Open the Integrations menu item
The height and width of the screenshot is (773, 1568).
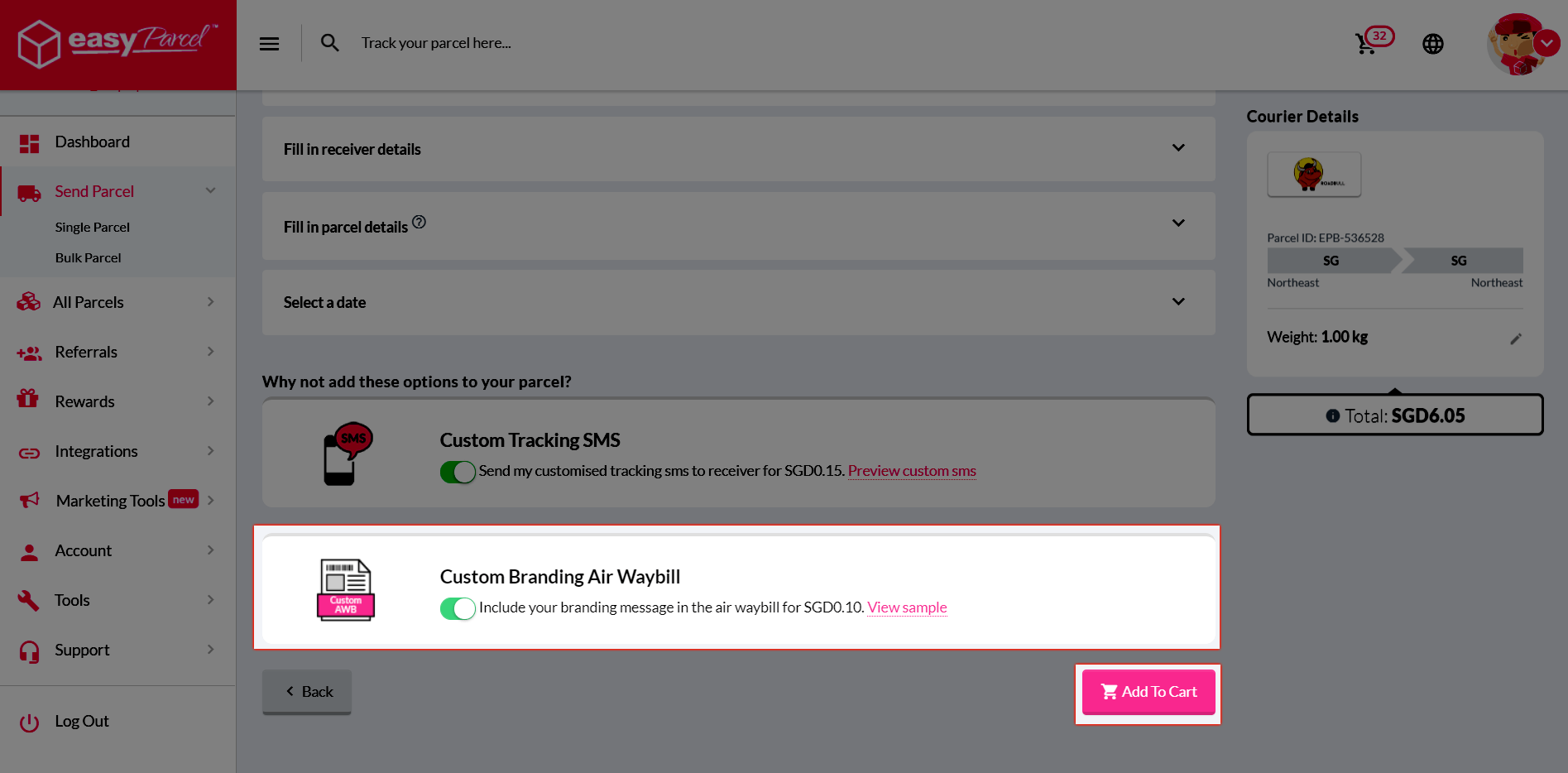95,451
